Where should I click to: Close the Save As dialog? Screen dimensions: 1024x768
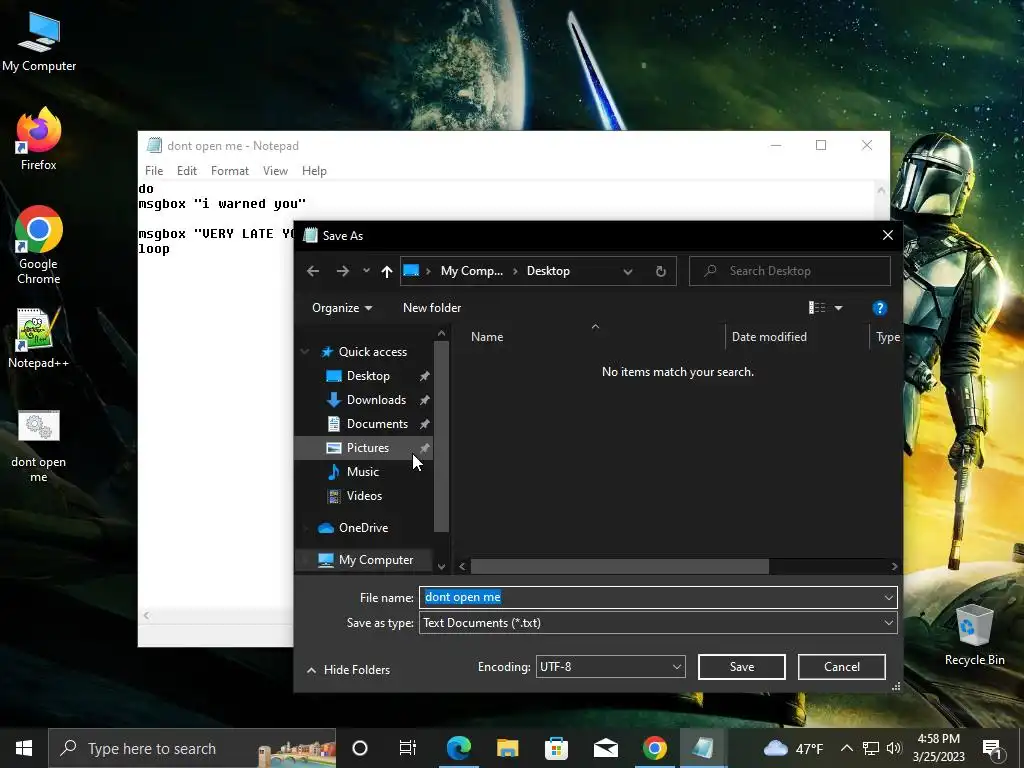point(888,235)
